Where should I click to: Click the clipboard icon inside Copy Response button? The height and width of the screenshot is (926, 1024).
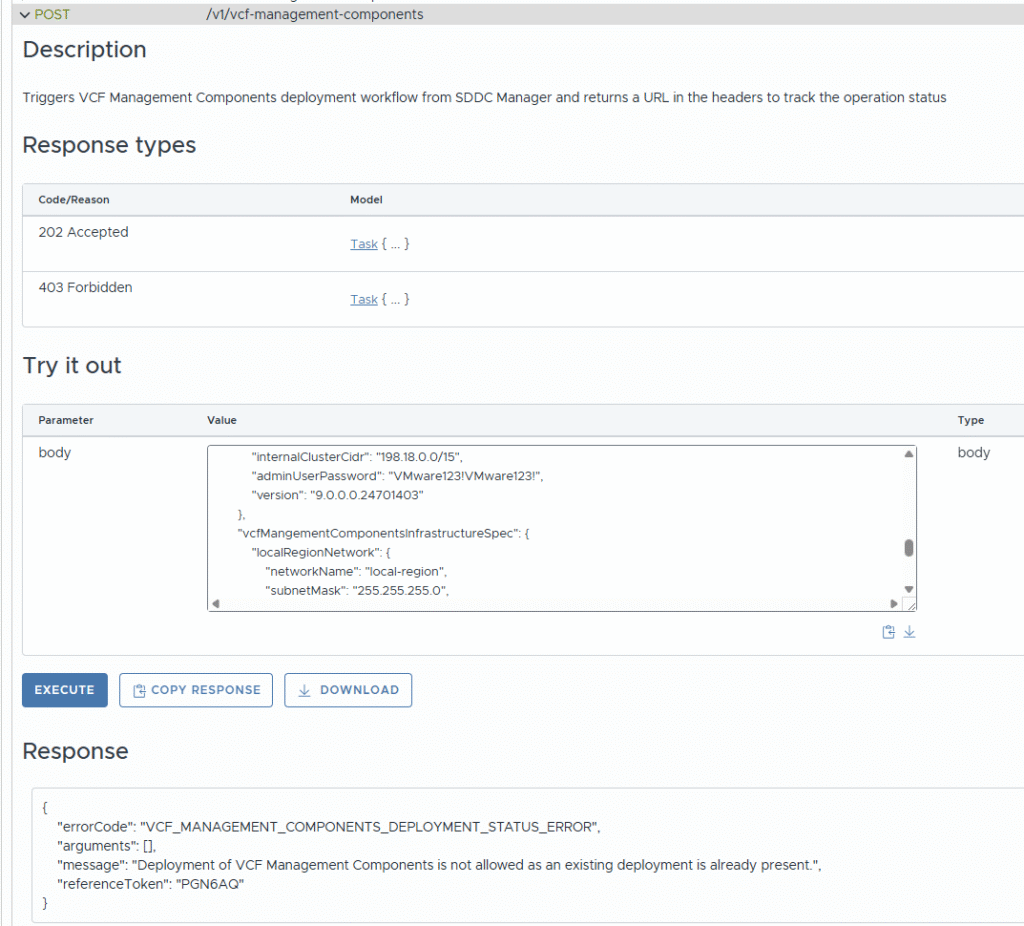(x=140, y=690)
